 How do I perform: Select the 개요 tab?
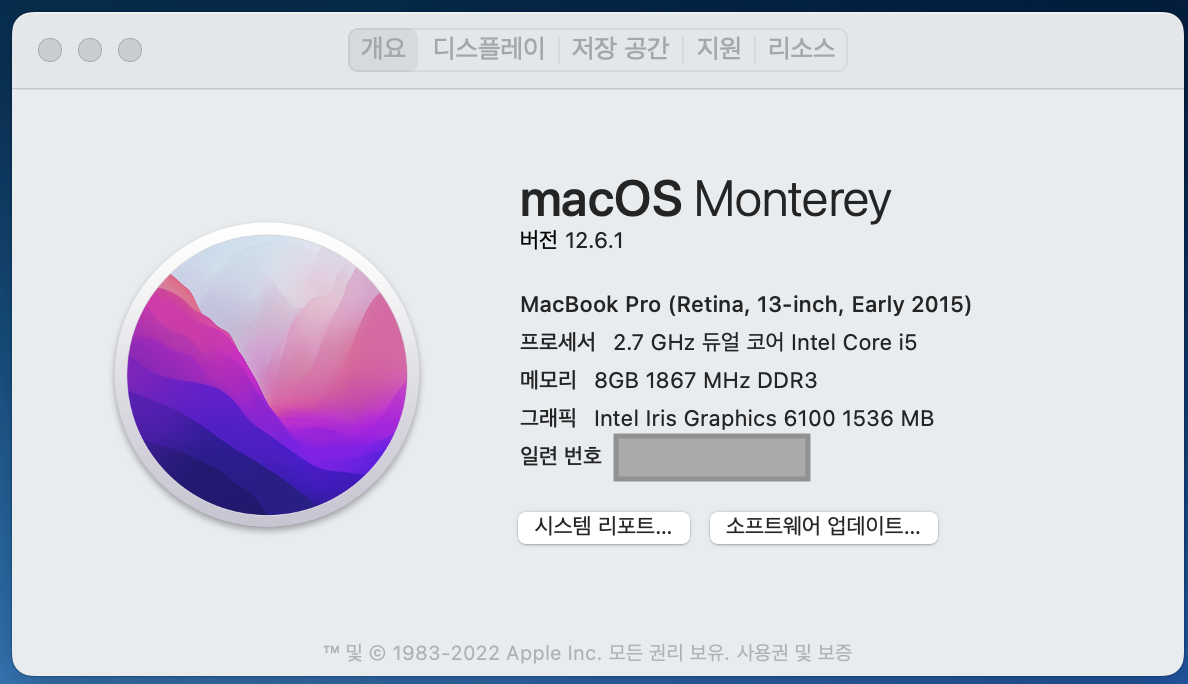[x=383, y=49]
